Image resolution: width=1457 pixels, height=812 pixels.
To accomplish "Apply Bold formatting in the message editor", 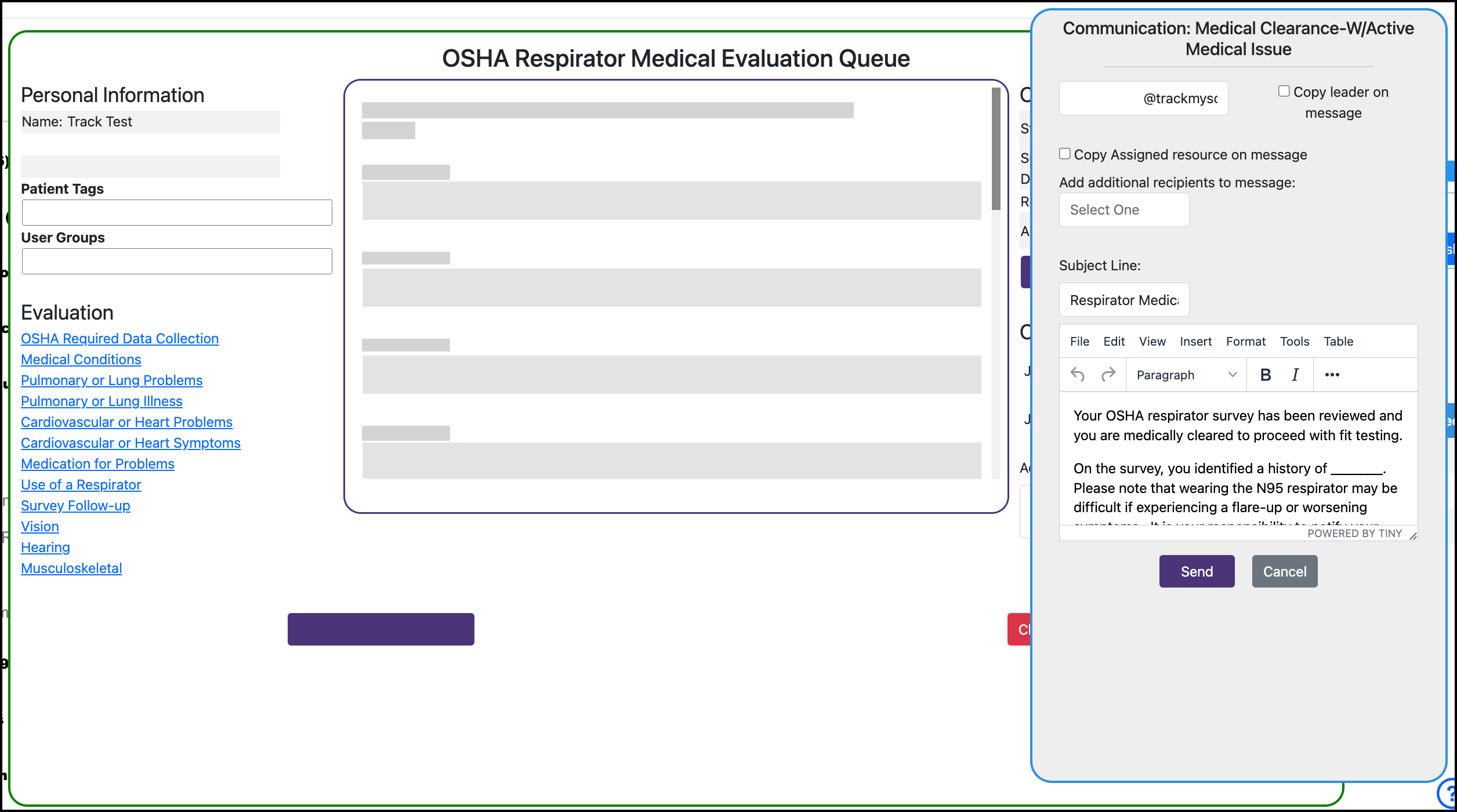I will [x=1264, y=375].
